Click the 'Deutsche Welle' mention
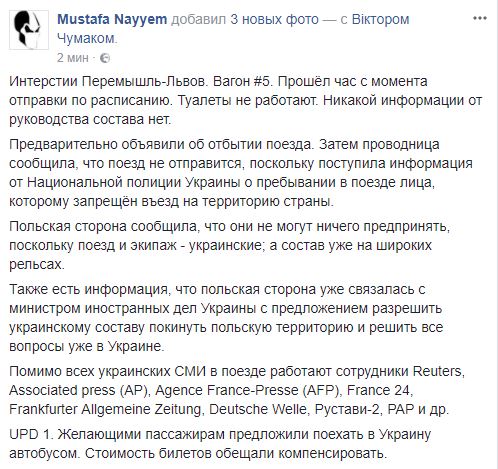The image size is (498, 469). [x=258, y=409]
